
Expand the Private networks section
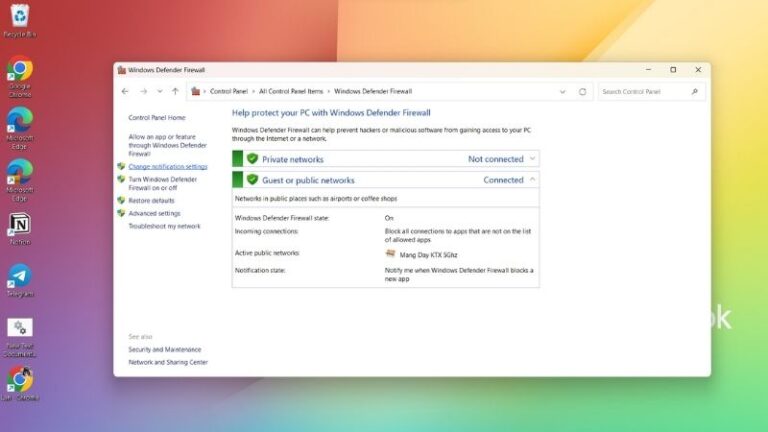[x=533, y=159]
